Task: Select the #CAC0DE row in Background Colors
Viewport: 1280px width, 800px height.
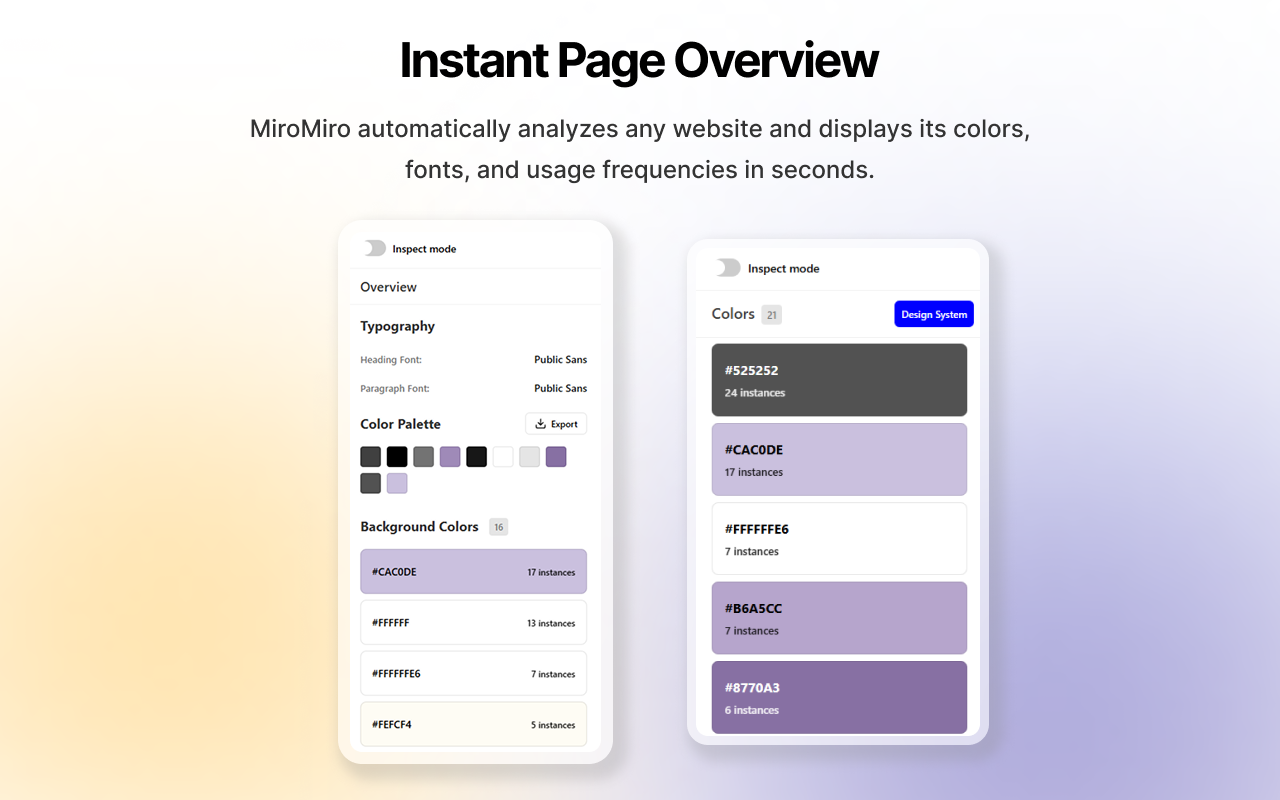Action: 473,572
